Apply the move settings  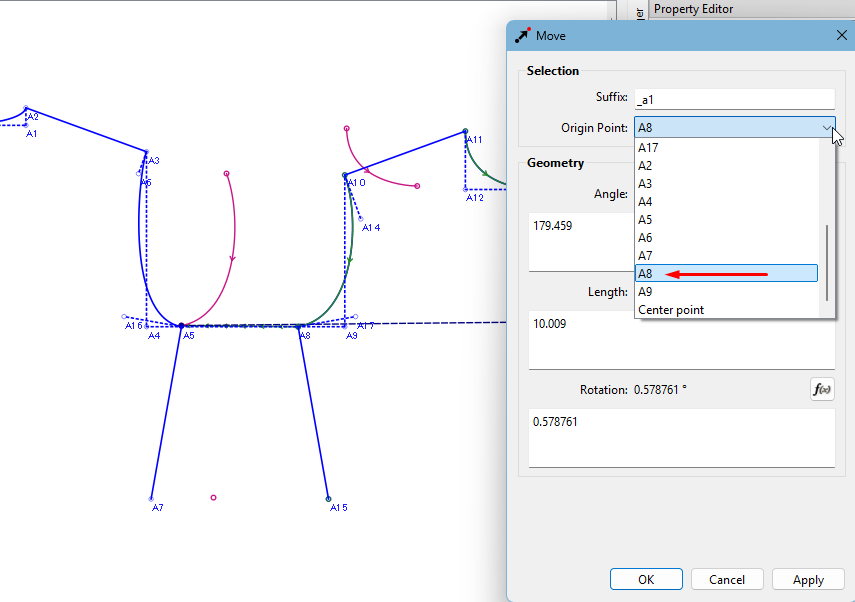coord(808,580)
